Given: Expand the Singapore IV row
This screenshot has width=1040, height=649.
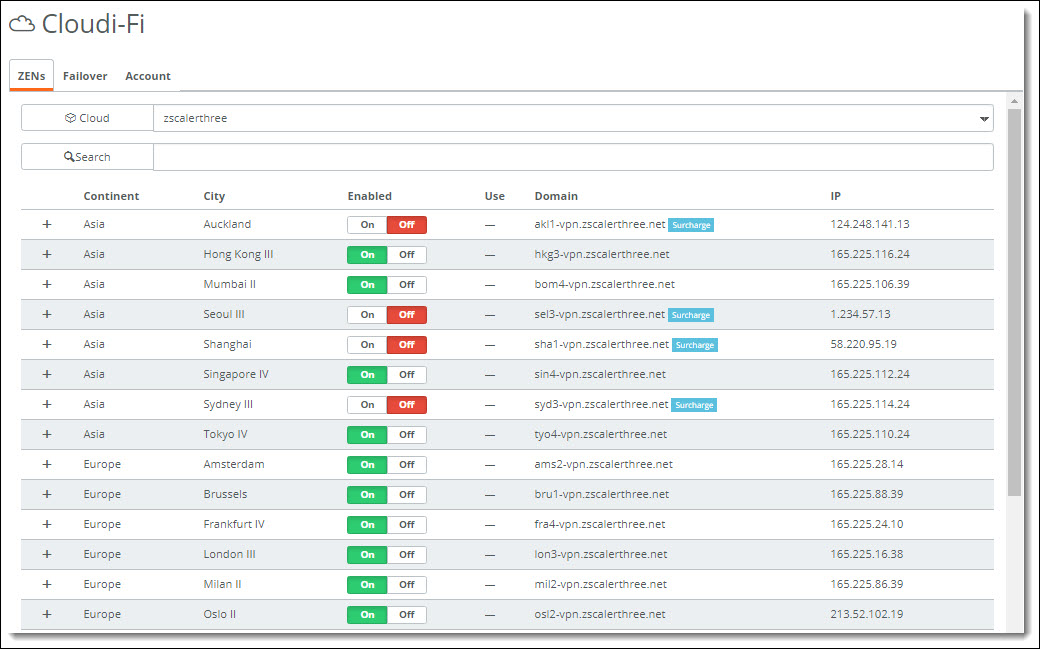Looking at the screenshot, I should 47,374.
